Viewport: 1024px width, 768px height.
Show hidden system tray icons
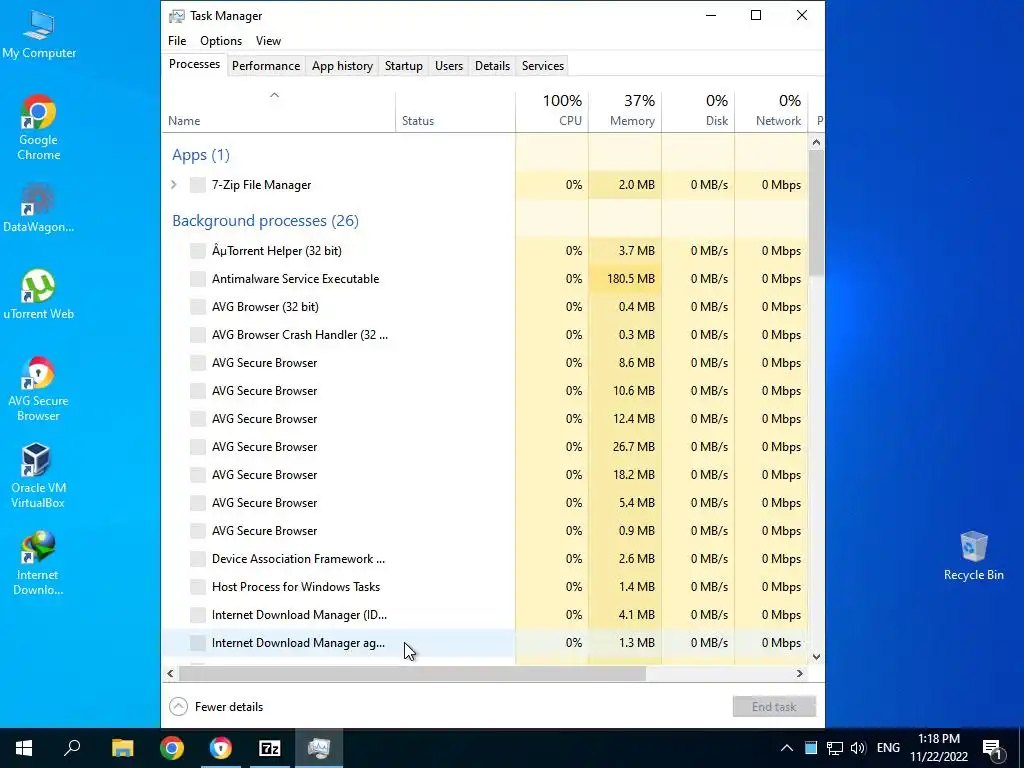tap(787, 748)
